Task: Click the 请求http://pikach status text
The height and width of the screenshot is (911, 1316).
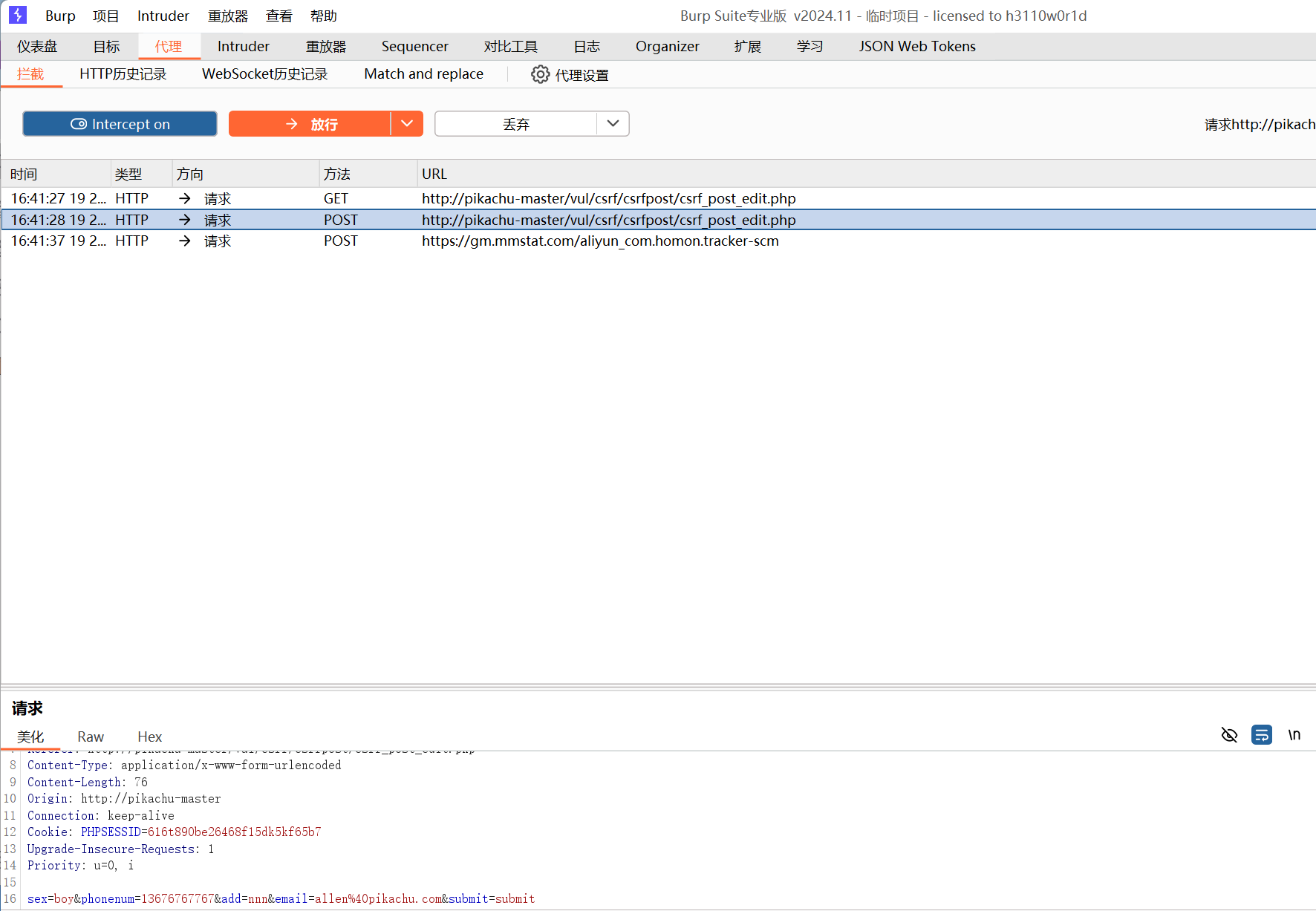Action: pos(1260,124)
